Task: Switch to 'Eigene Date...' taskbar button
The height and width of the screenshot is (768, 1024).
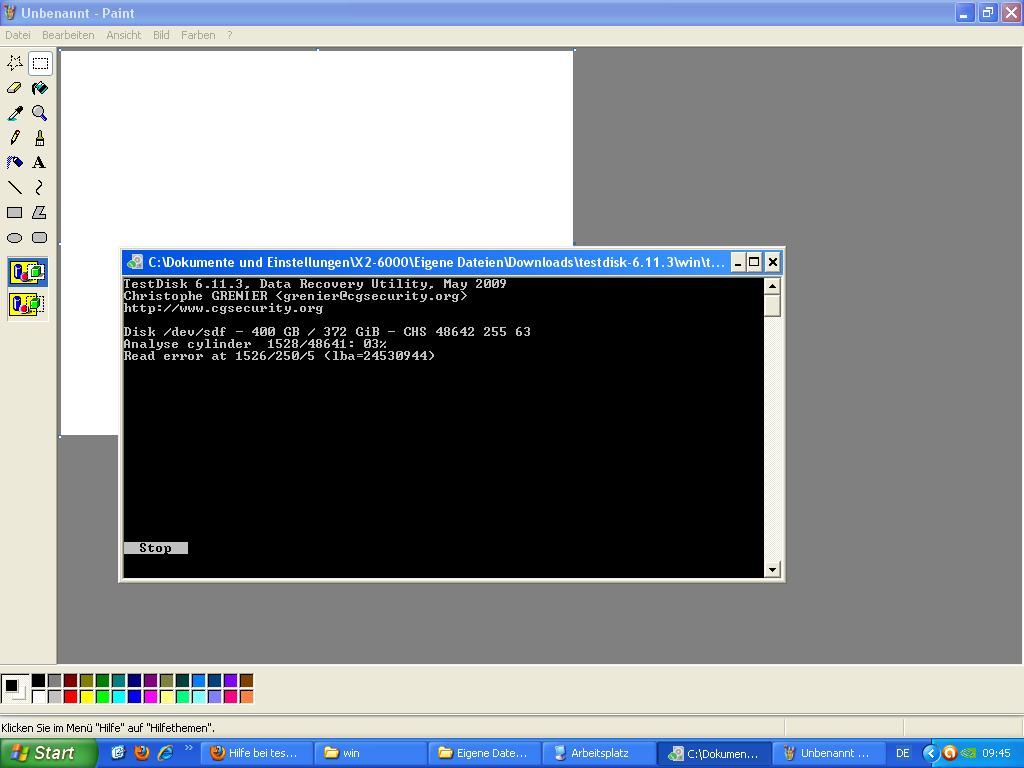Action: [485, 753]
